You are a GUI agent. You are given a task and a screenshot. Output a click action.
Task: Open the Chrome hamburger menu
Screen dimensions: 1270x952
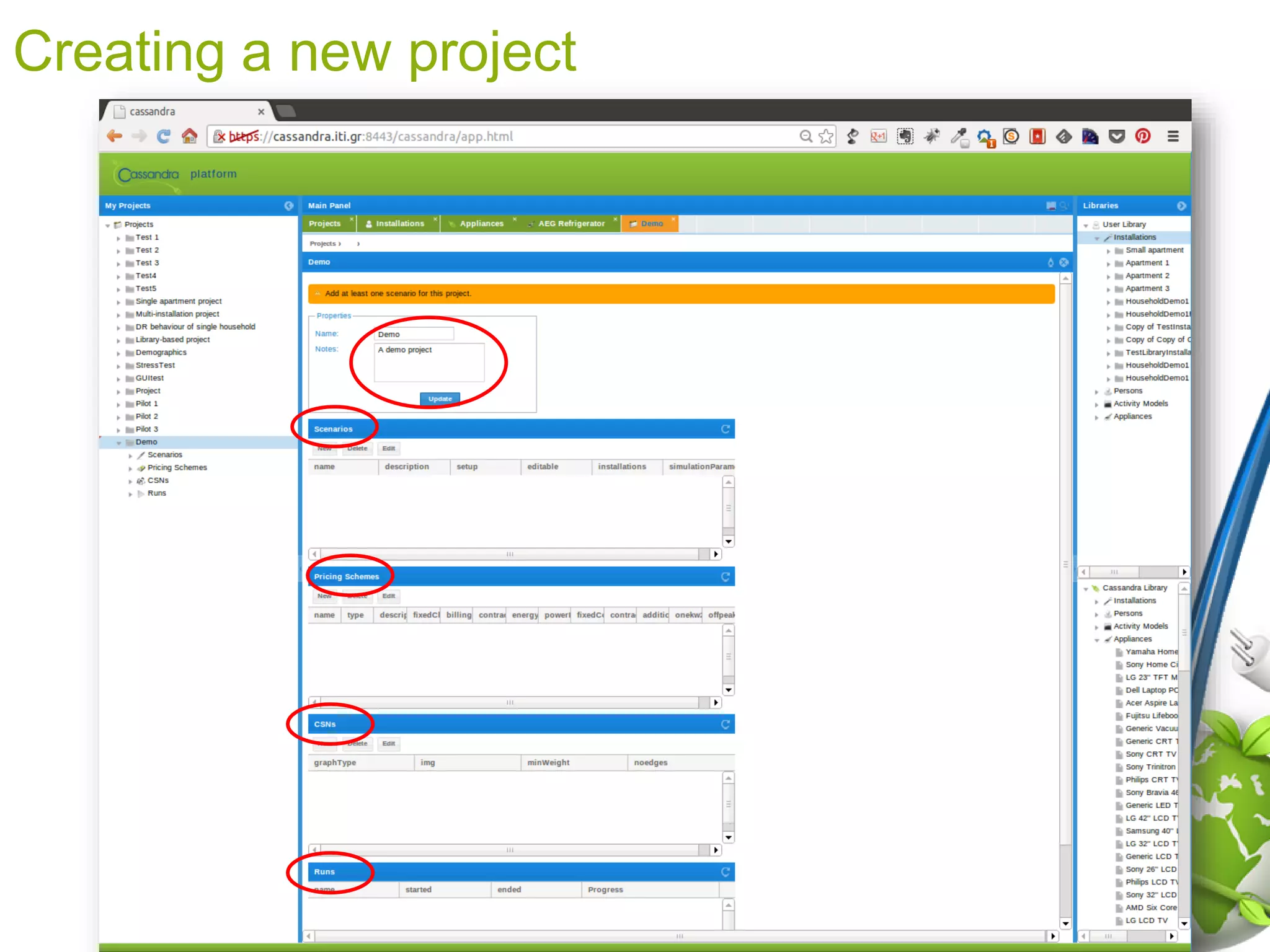pyautogui.click(x=1173, y=136)
